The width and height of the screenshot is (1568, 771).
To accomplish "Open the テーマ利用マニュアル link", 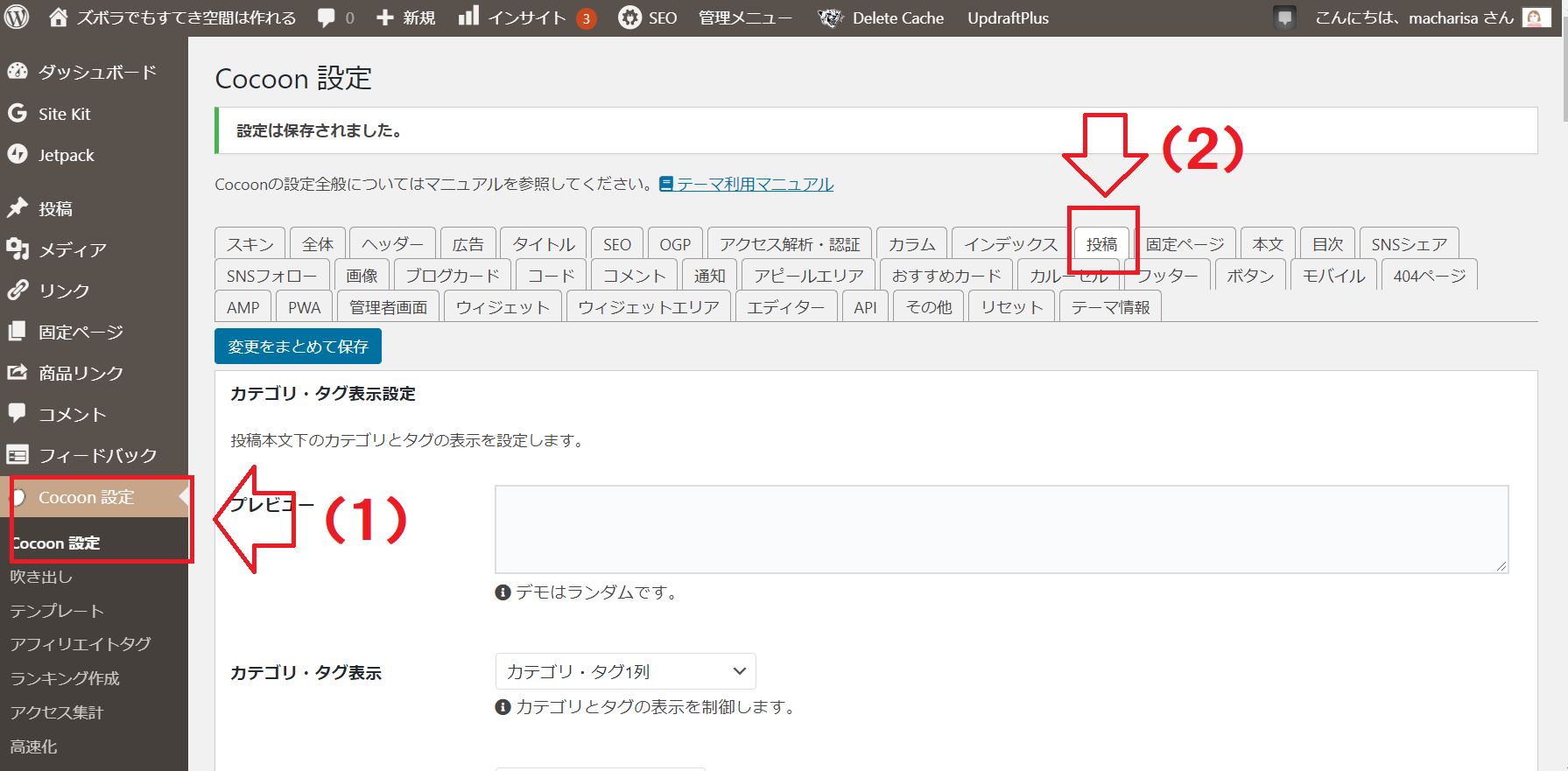I will coord(754,184).
